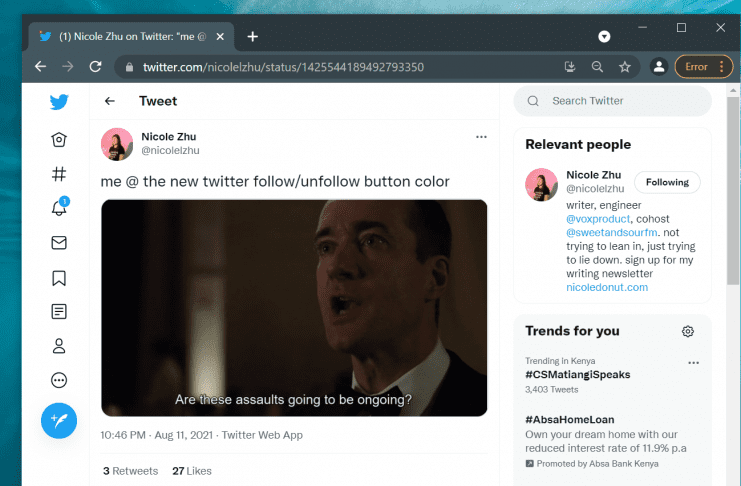This screenshot has width=741, height=486.
Task: Click the Following button for Nicole Zhu
Action: (x=667, y=182)
